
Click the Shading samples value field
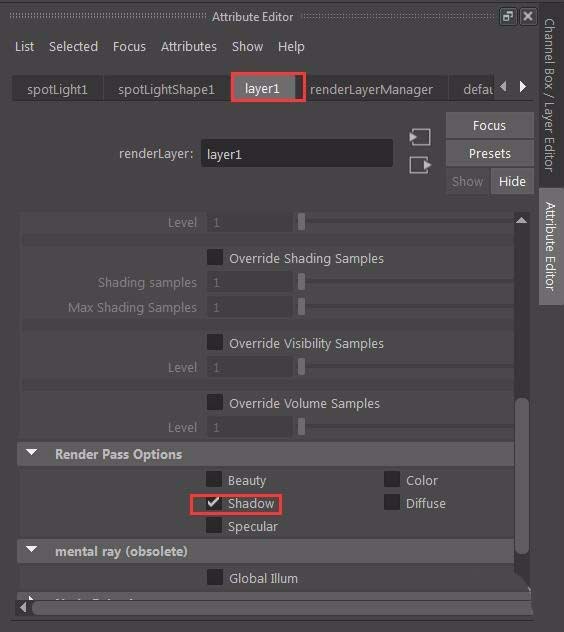(250, 282)
